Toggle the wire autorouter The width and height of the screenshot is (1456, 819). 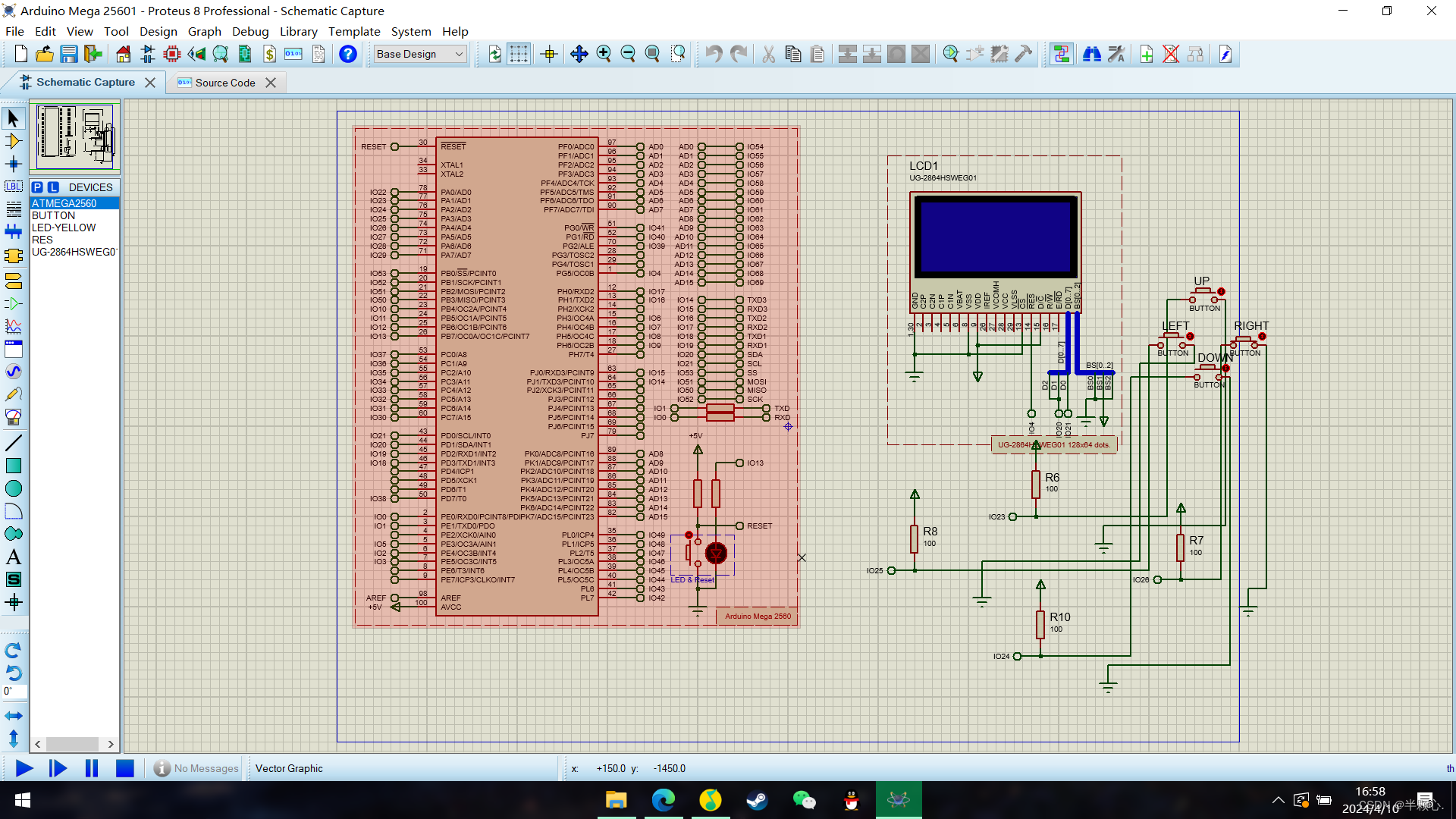[x=1062, y=54]
